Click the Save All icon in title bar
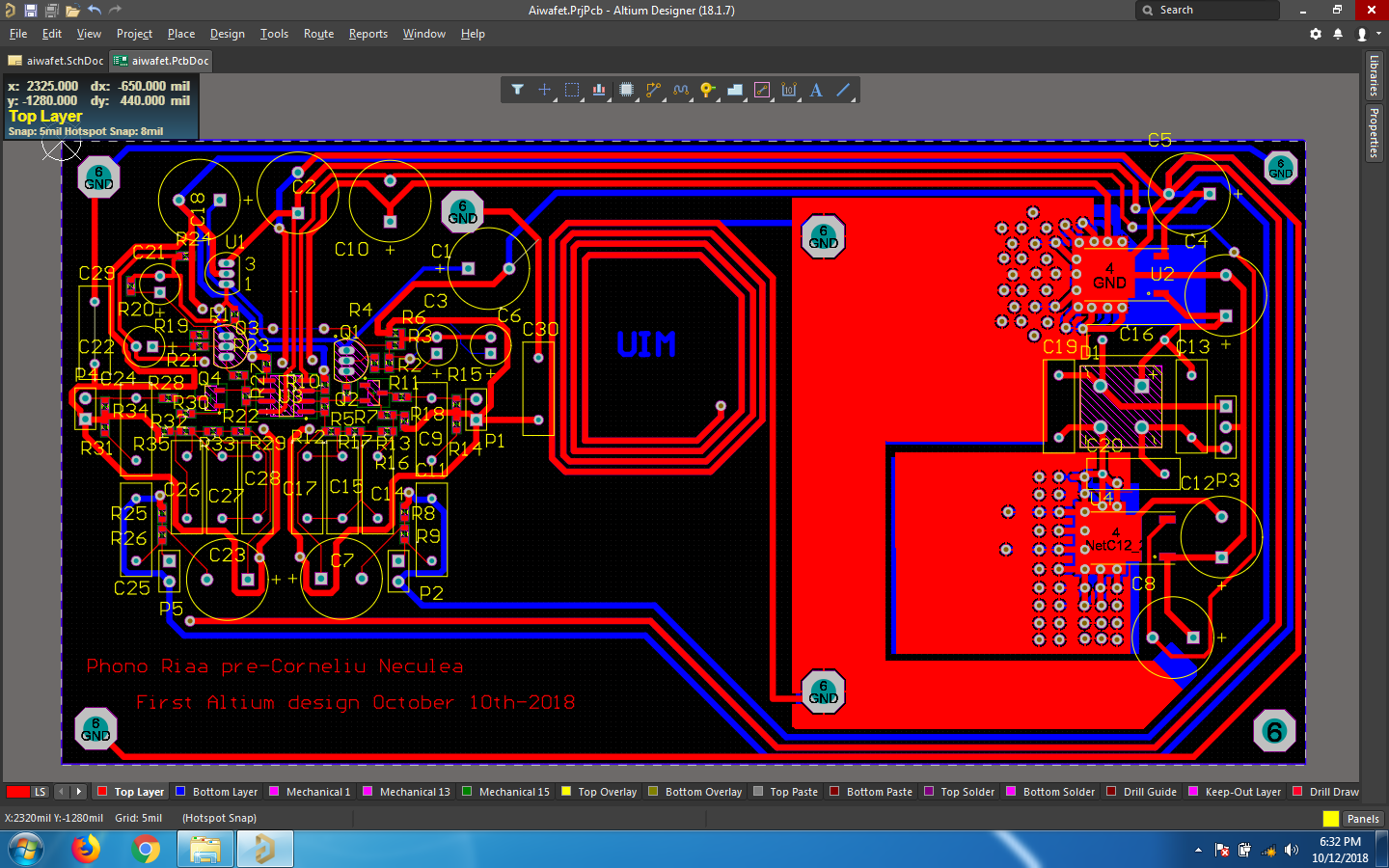Screen dimensions: 1389x868 pyautogui.click(x=51, y=10)
